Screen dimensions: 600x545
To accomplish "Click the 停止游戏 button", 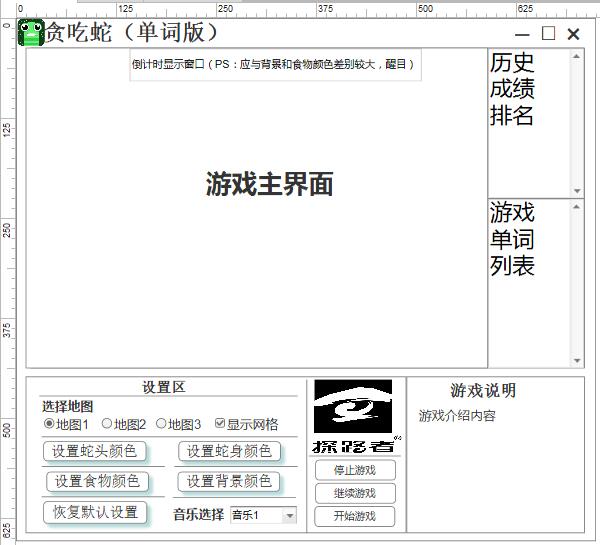I will point(355,470).
